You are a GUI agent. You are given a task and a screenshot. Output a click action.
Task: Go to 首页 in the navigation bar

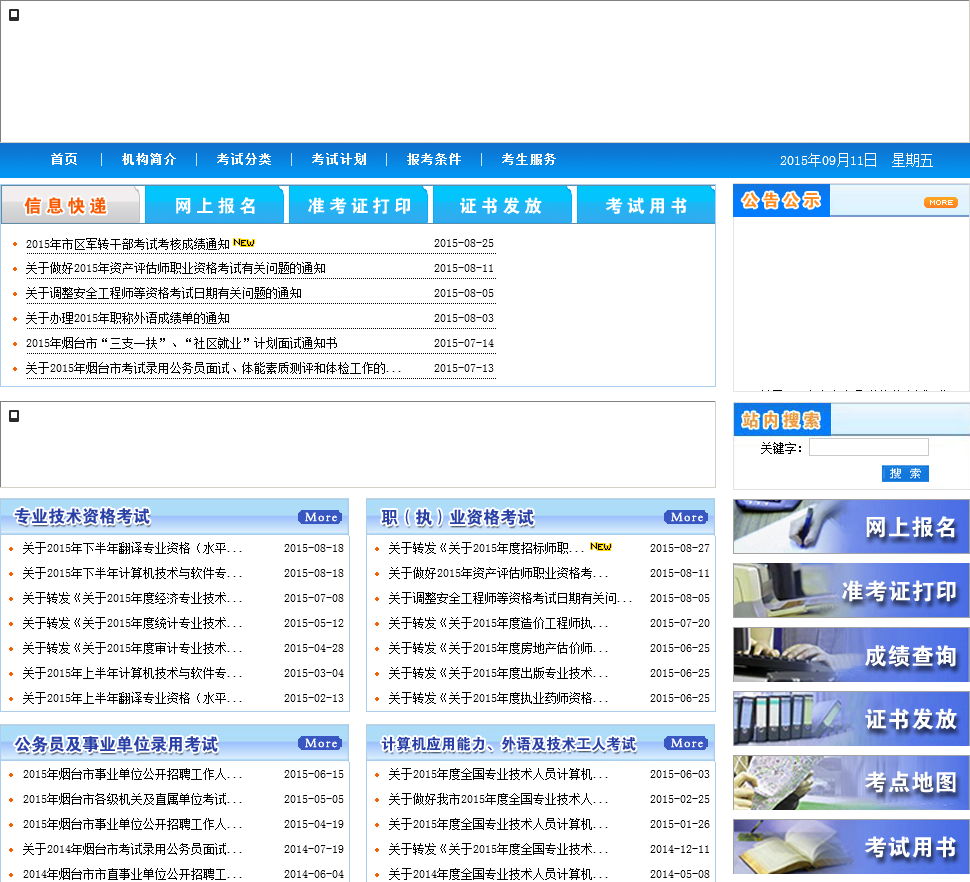64,160
